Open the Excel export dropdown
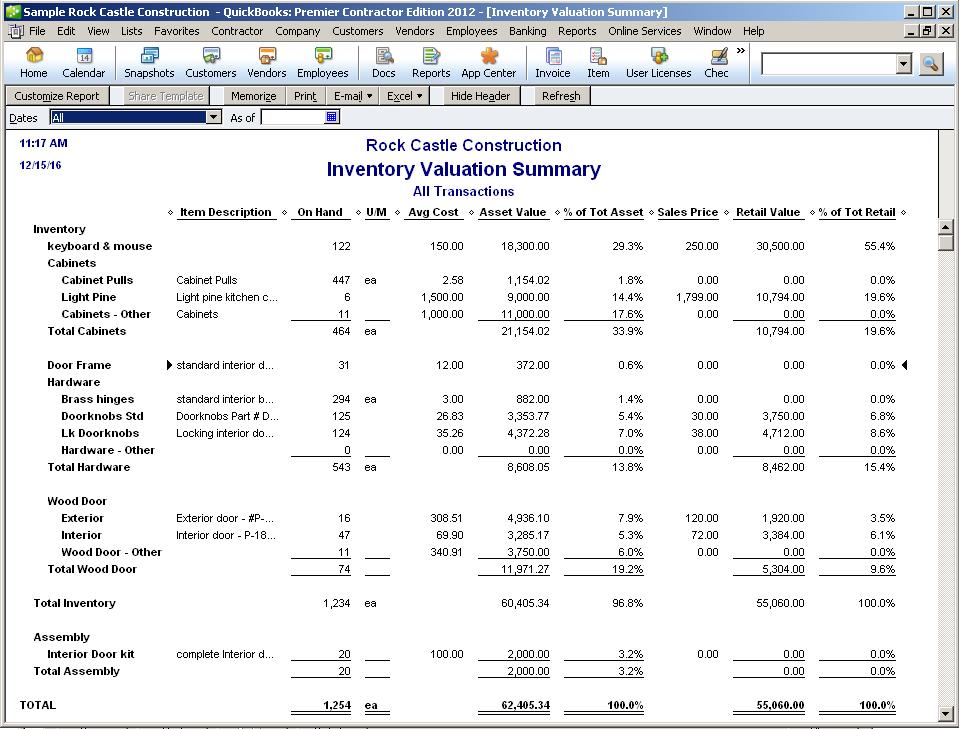Screen dimensions: 959x729 click(404, 96)
